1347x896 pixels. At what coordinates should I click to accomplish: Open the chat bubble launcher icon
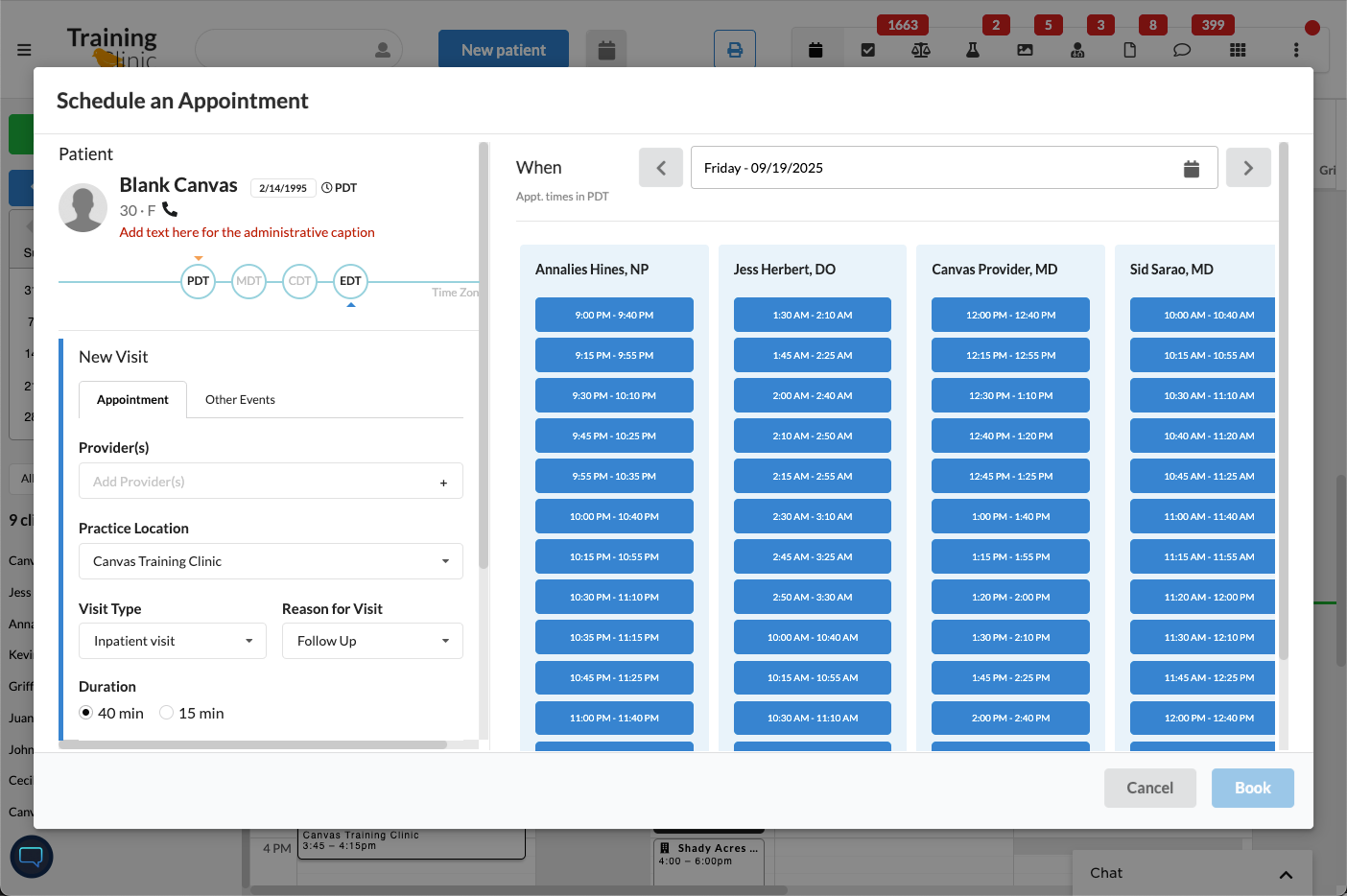[32, 857]
